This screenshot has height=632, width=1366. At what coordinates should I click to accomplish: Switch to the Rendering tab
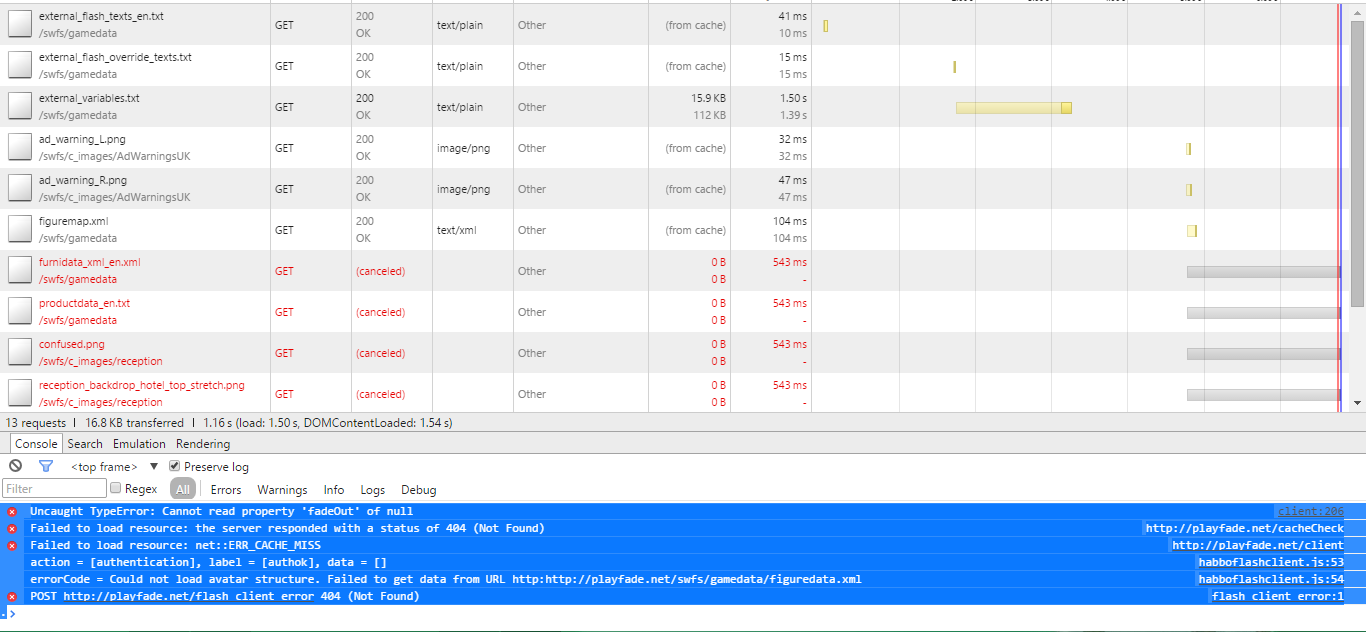coord(203,444)
